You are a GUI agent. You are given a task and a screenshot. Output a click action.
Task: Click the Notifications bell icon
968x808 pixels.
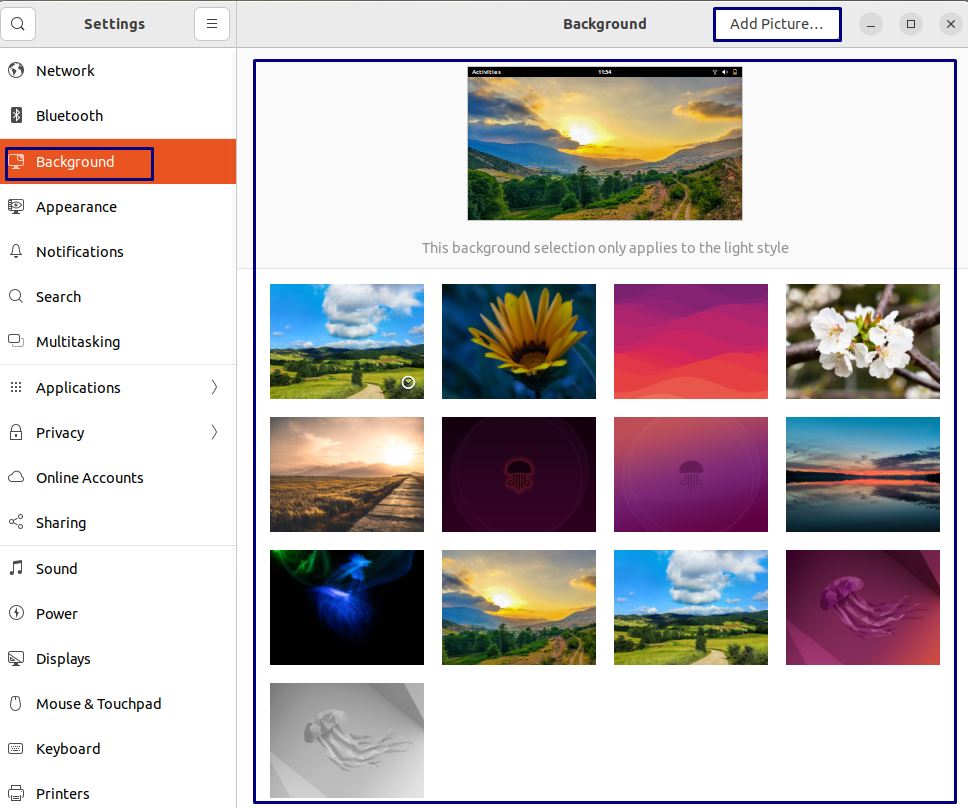coord(16,251)
